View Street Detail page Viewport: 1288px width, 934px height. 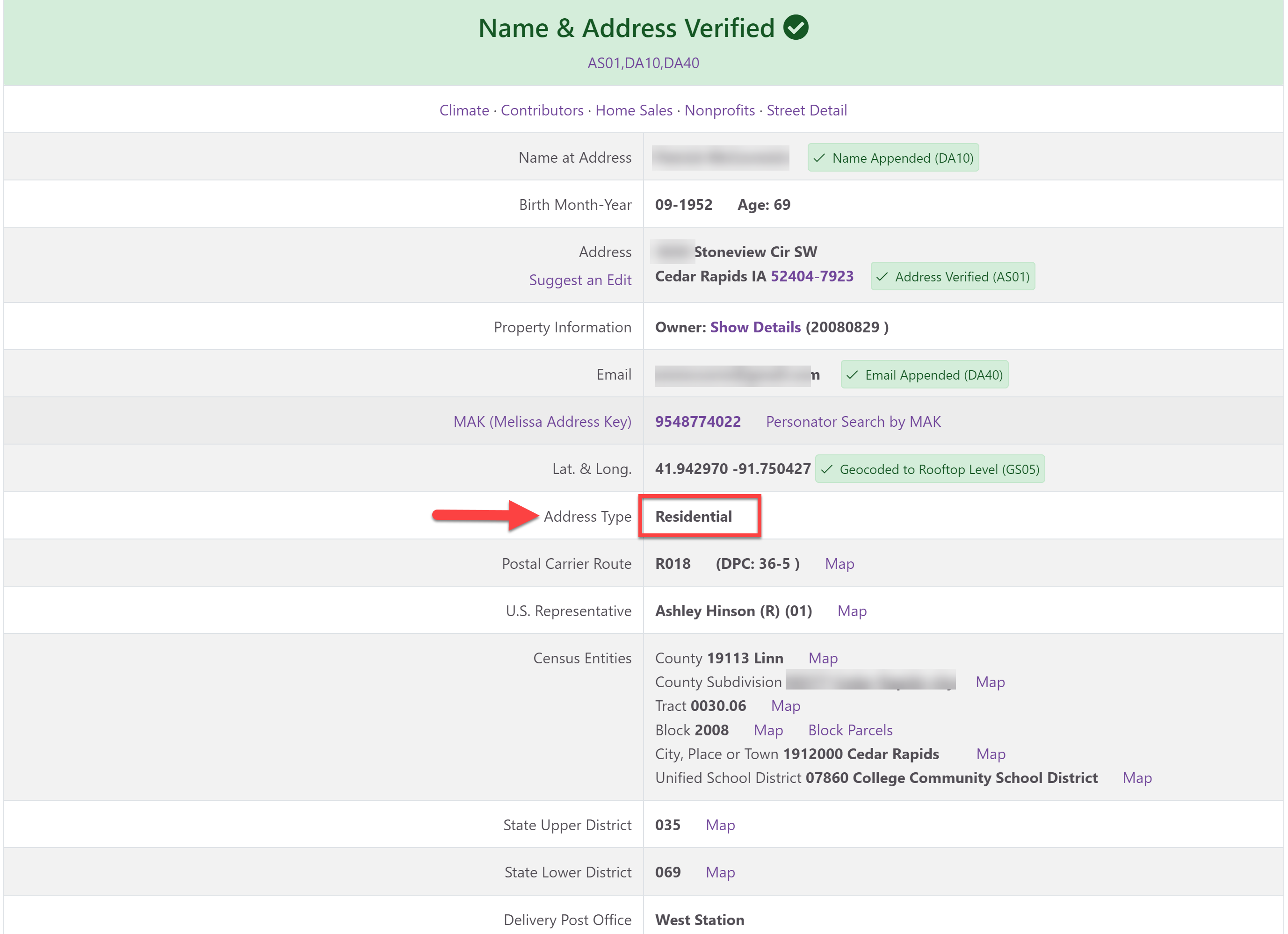[x=806, y=110]
